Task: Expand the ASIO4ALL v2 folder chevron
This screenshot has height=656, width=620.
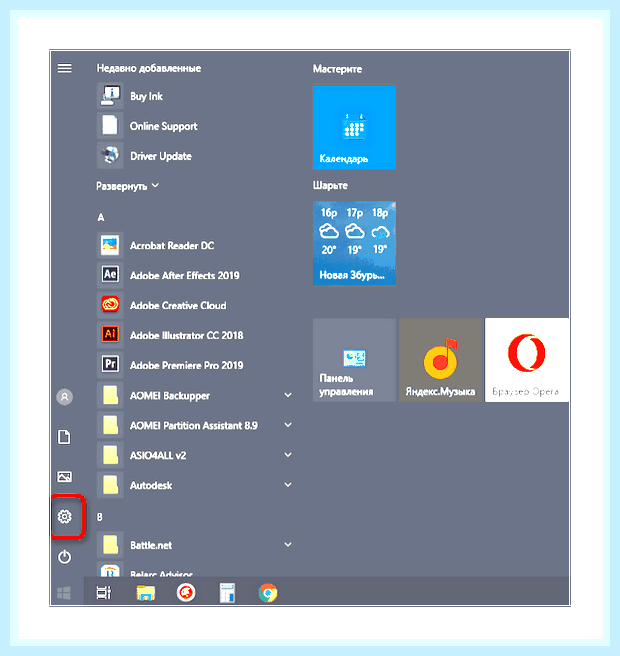Action: [288, 454]
